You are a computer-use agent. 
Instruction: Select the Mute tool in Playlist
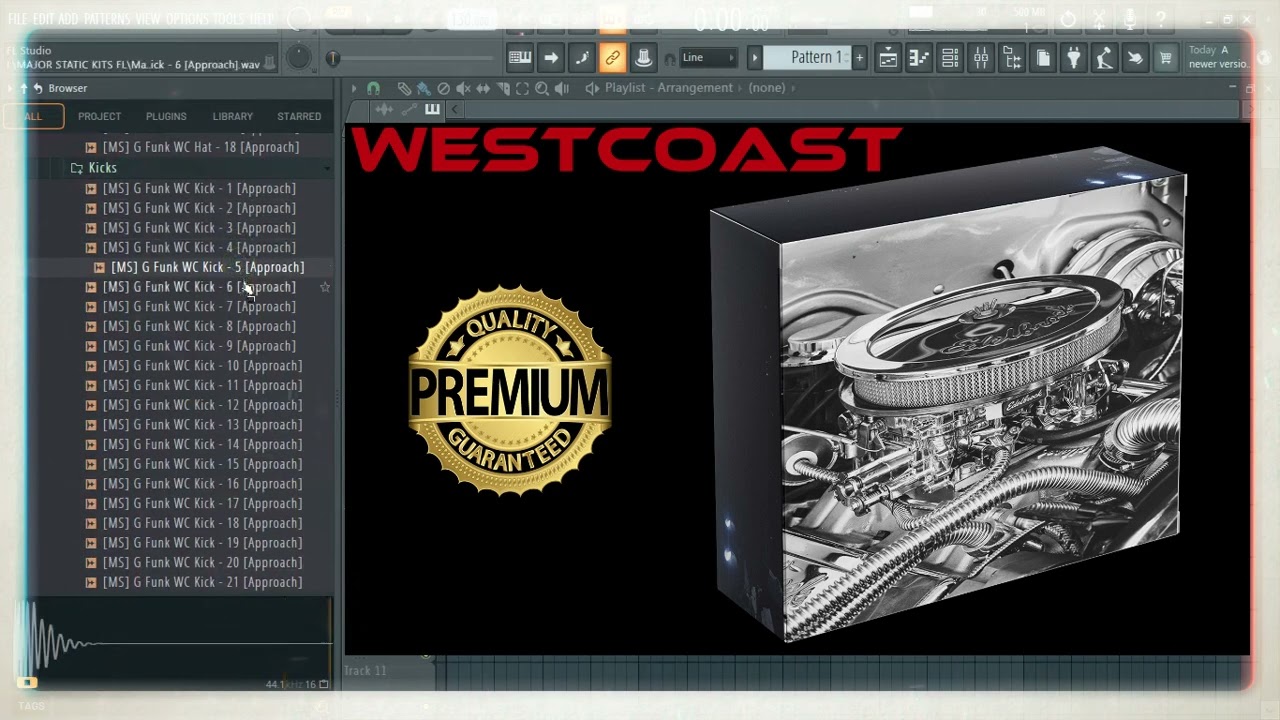pos(463,88)
